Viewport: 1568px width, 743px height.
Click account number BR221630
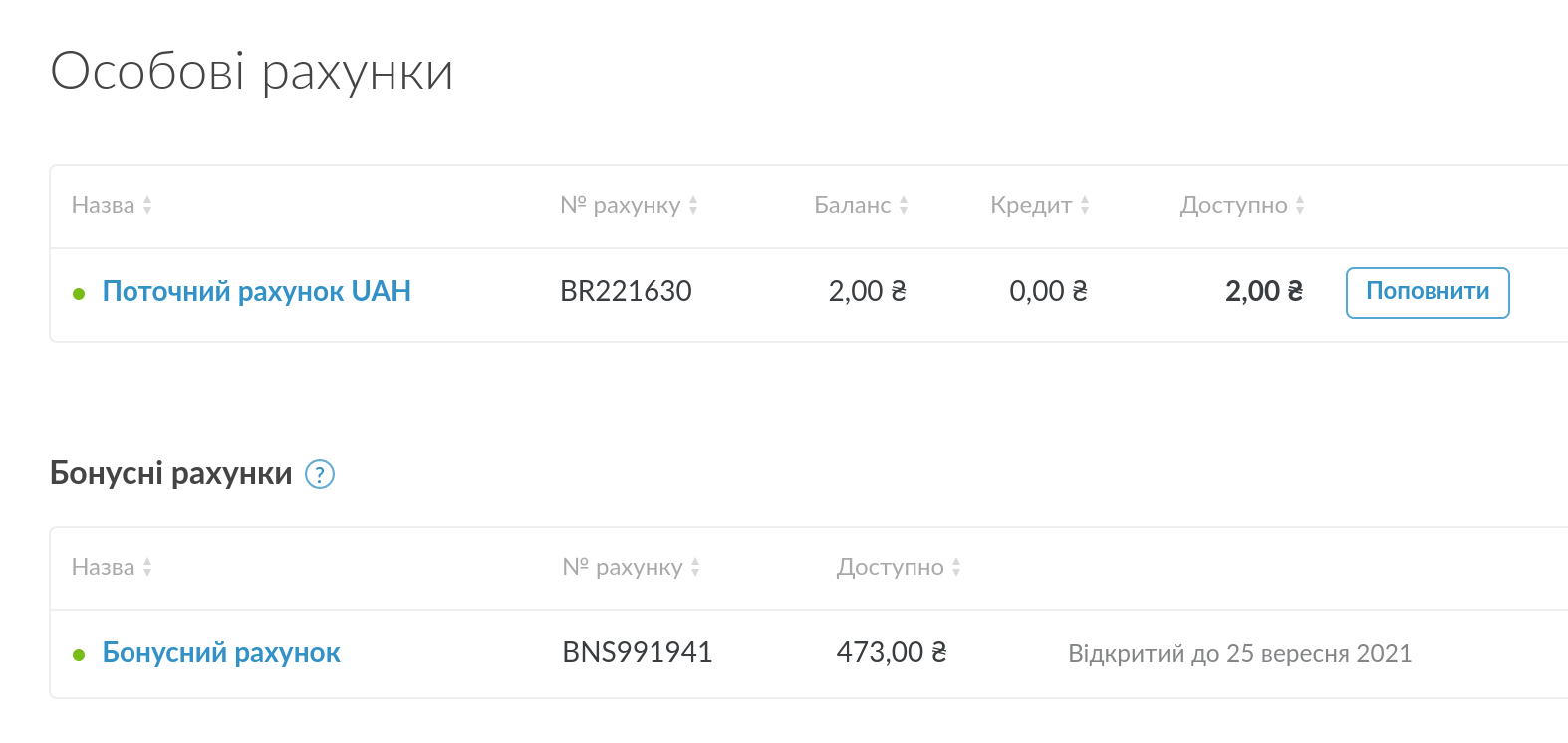(x=626, y=292)
